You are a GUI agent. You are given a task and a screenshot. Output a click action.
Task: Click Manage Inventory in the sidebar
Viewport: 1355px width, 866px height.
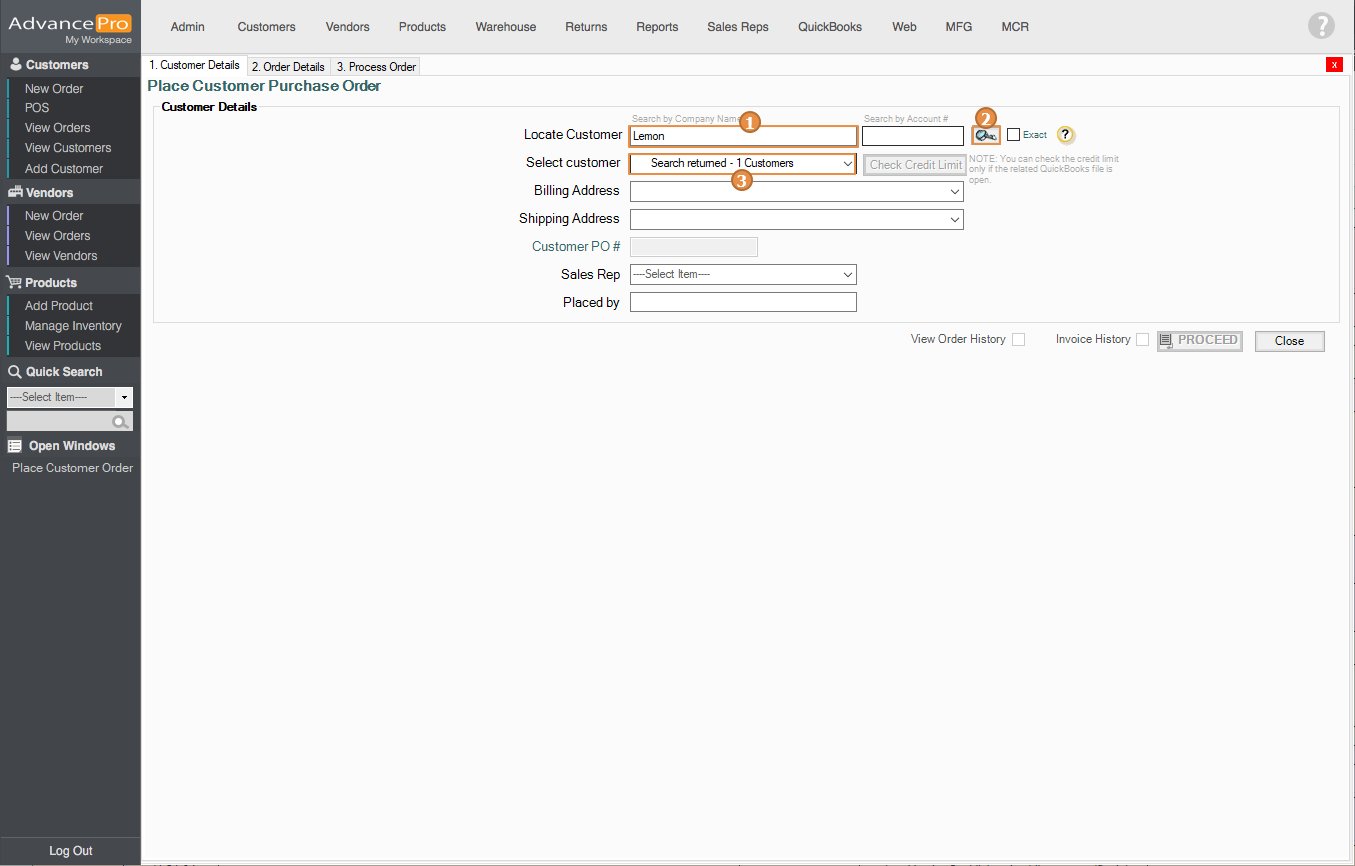click(x=73, y=326)
